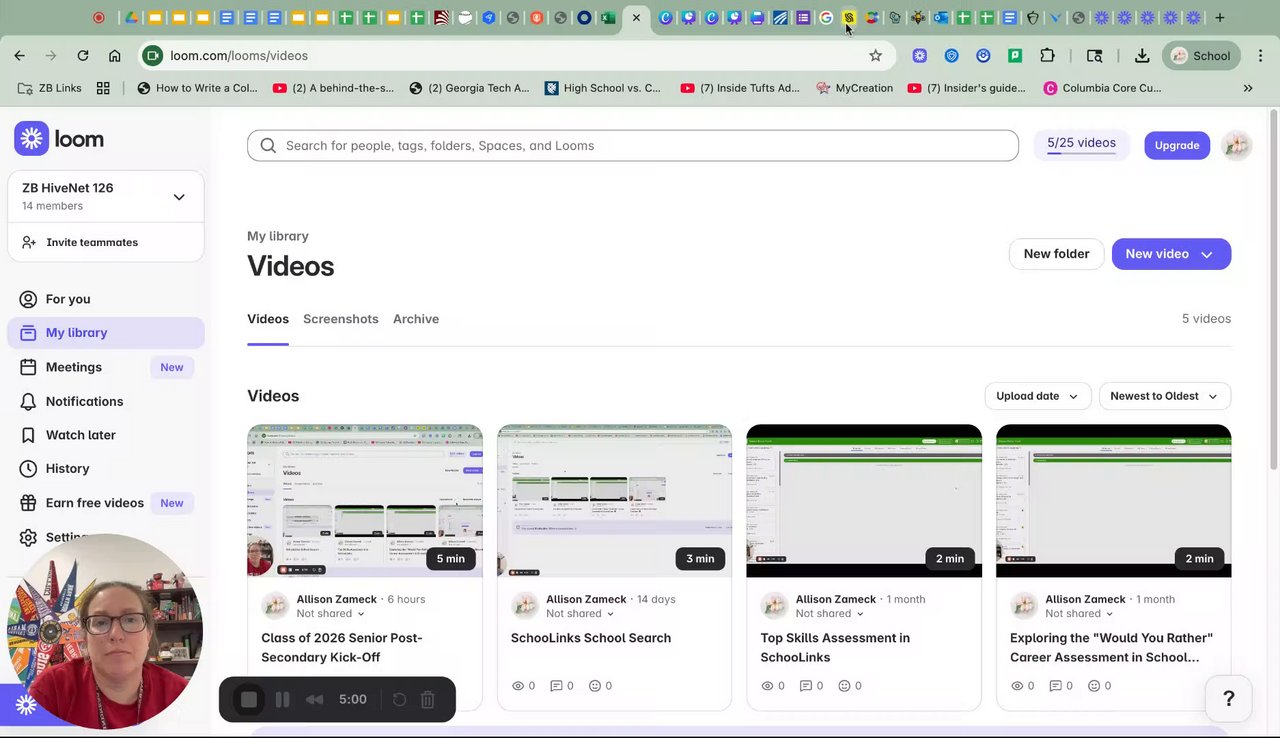Open the Chrome downloads icon
This screenshot has height=738, width=1280.
(x=1142, y=56)
